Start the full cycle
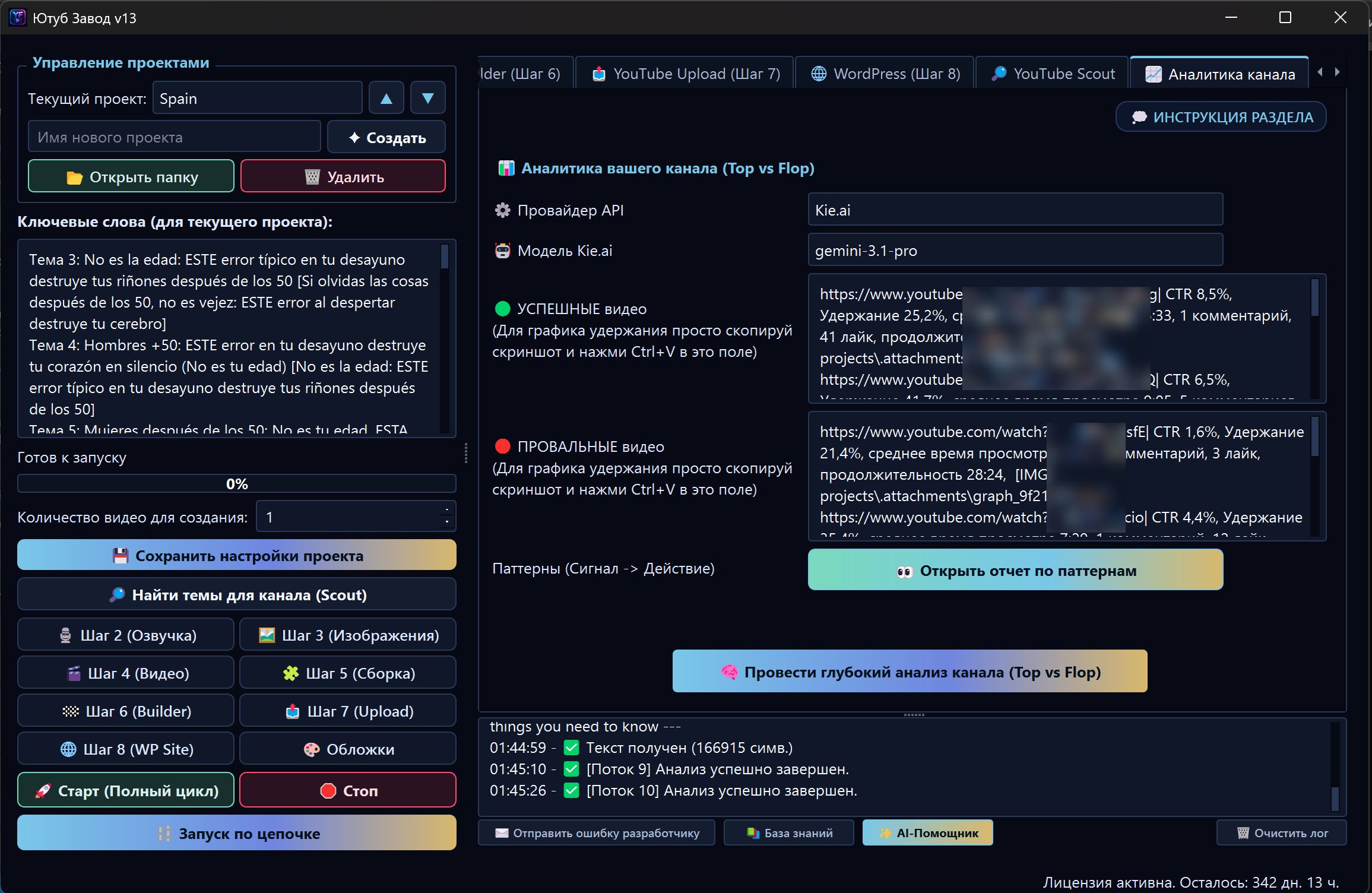This screenshot has width=1372, height=893. [x=126, y=790]
